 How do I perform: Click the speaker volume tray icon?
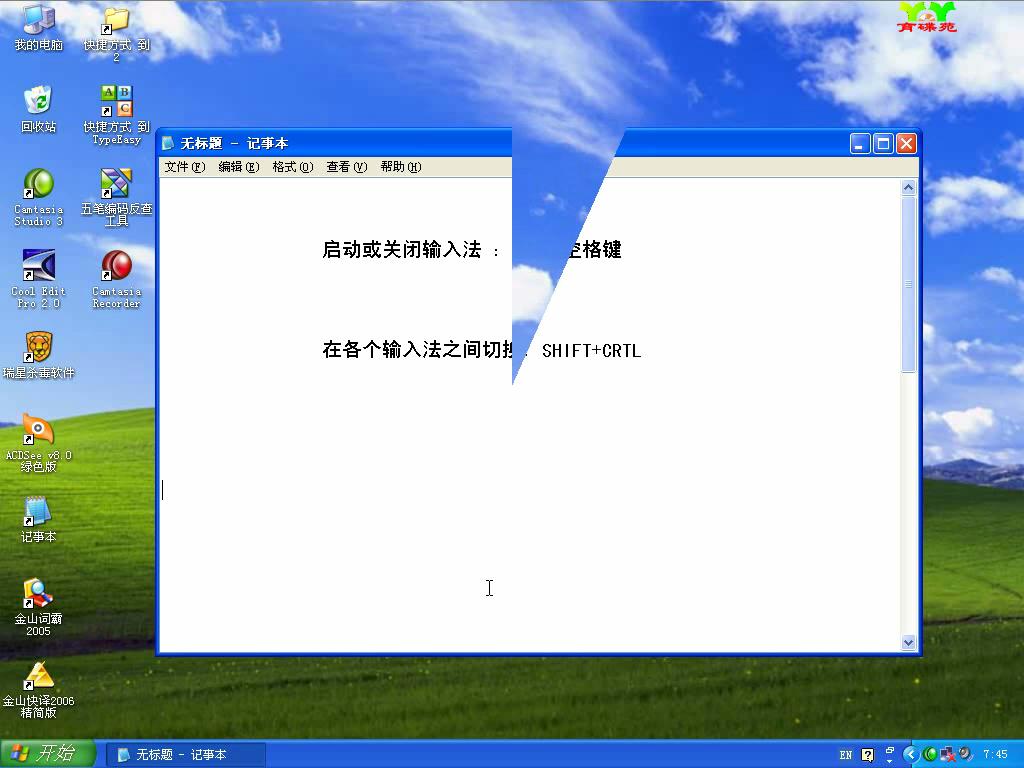click(x=965, y=755)
